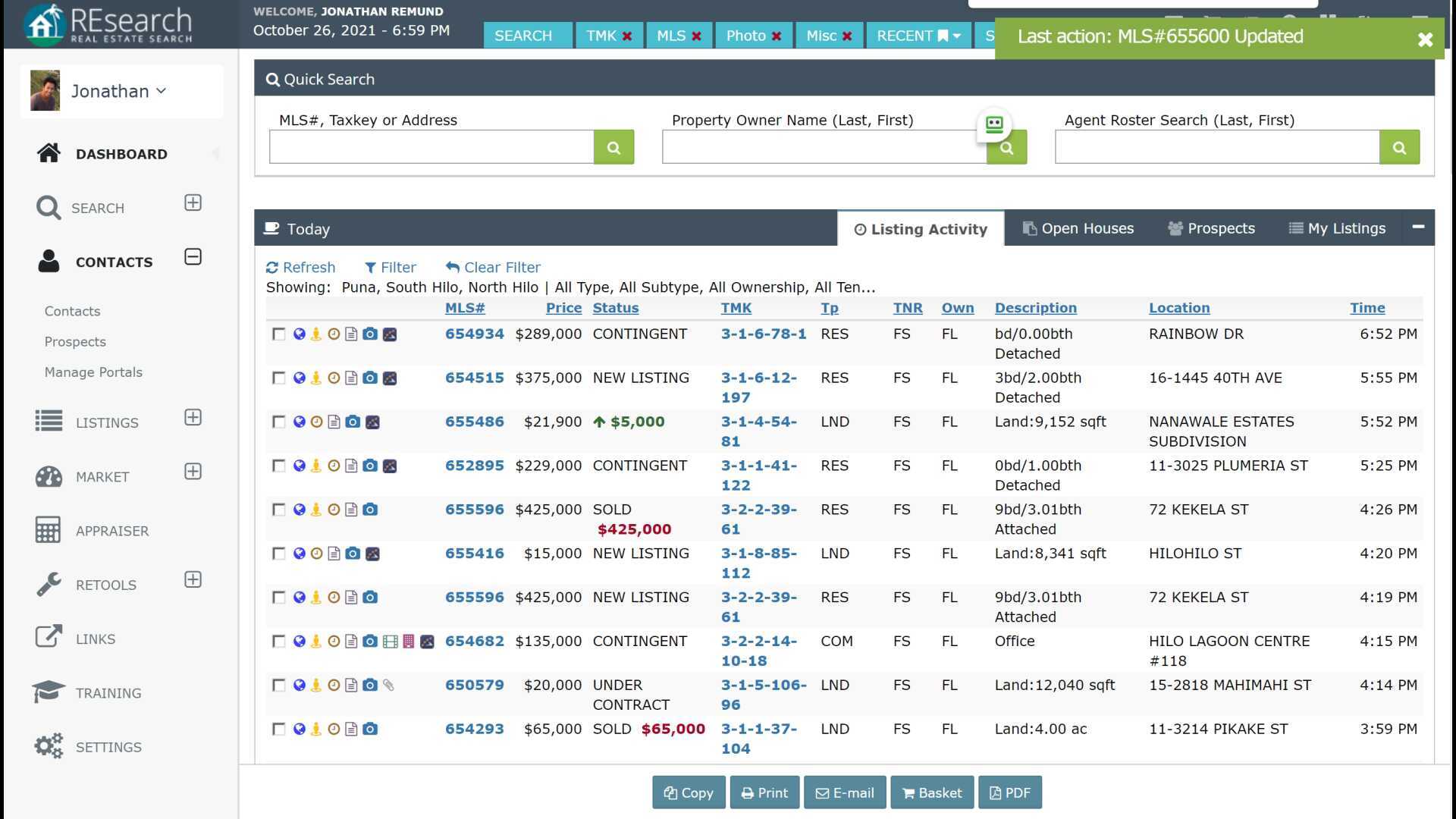
Task: Click the Clear Filter link
Action: click(x=493, y=268)
